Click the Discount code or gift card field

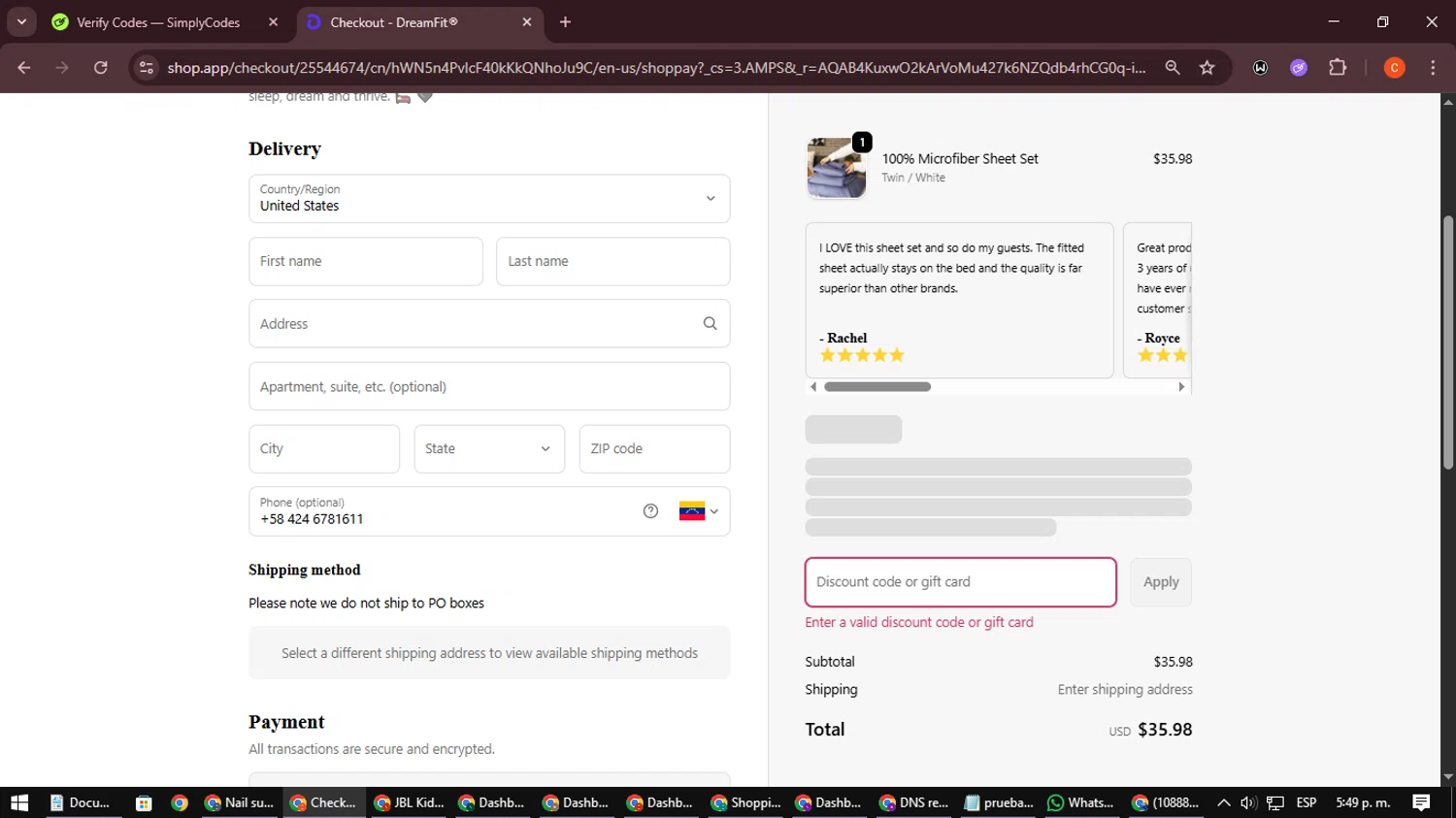960,582
